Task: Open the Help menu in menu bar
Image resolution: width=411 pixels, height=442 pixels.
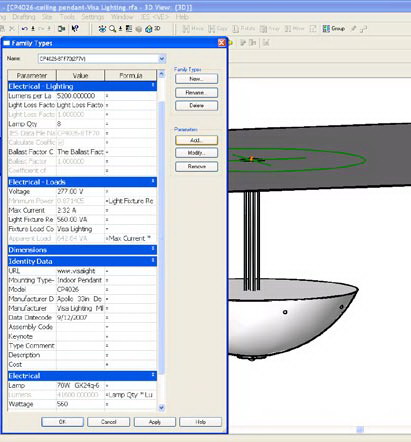Action: [182, 17]
